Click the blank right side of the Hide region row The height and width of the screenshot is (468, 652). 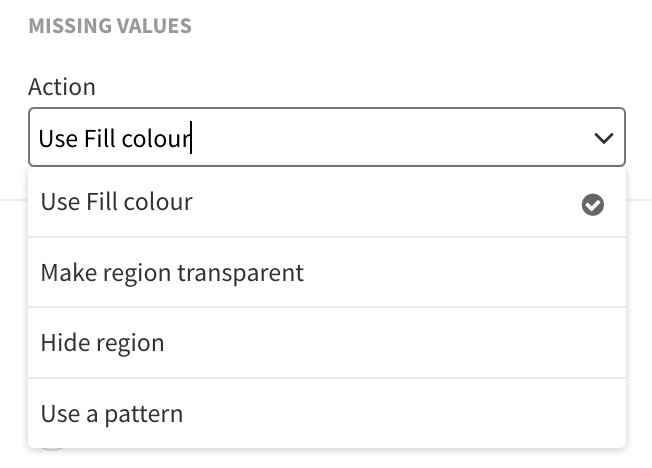click(x=395, y=343)
